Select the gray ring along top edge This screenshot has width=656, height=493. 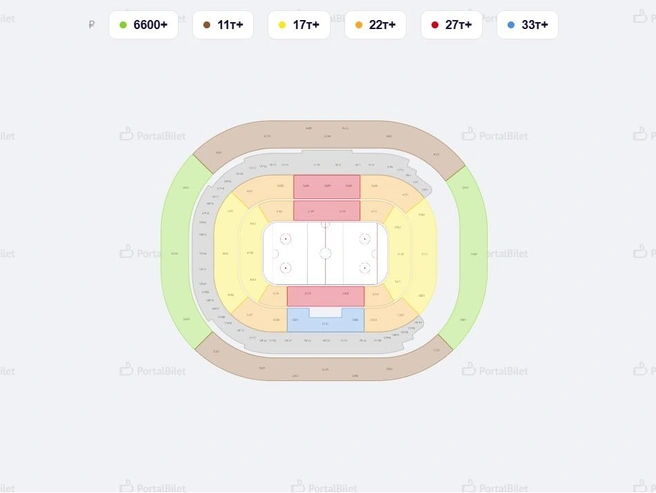pos(326,164)
